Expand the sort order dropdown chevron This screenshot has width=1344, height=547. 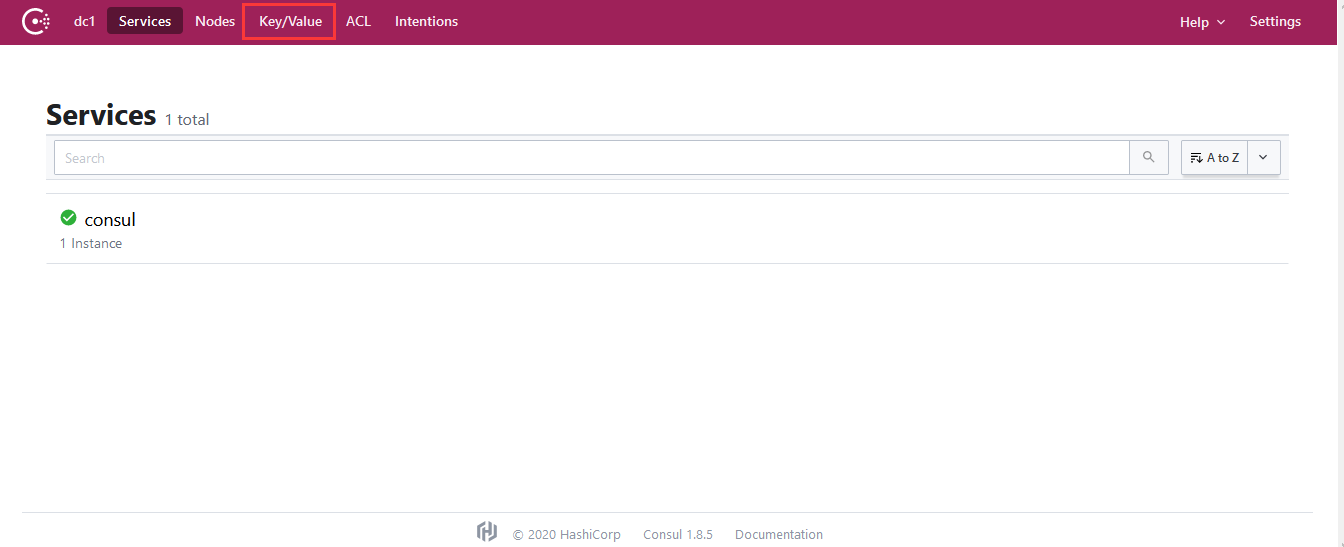coord(1263,158)
